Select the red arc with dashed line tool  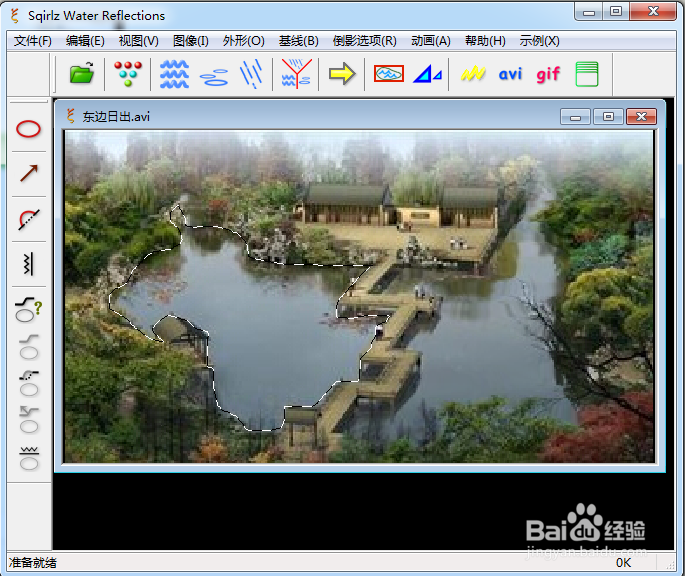tap(29, 219)
